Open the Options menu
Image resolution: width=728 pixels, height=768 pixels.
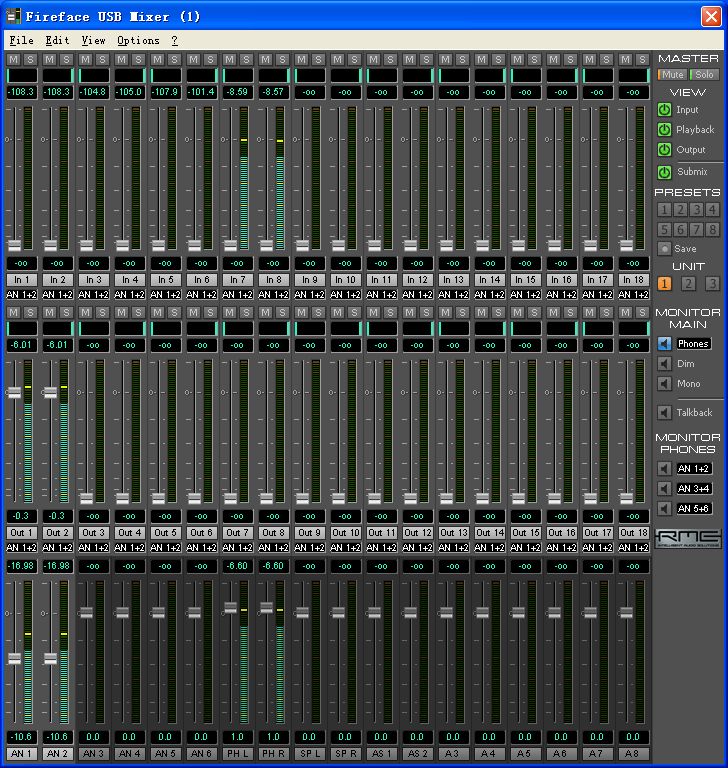[137, 40]
